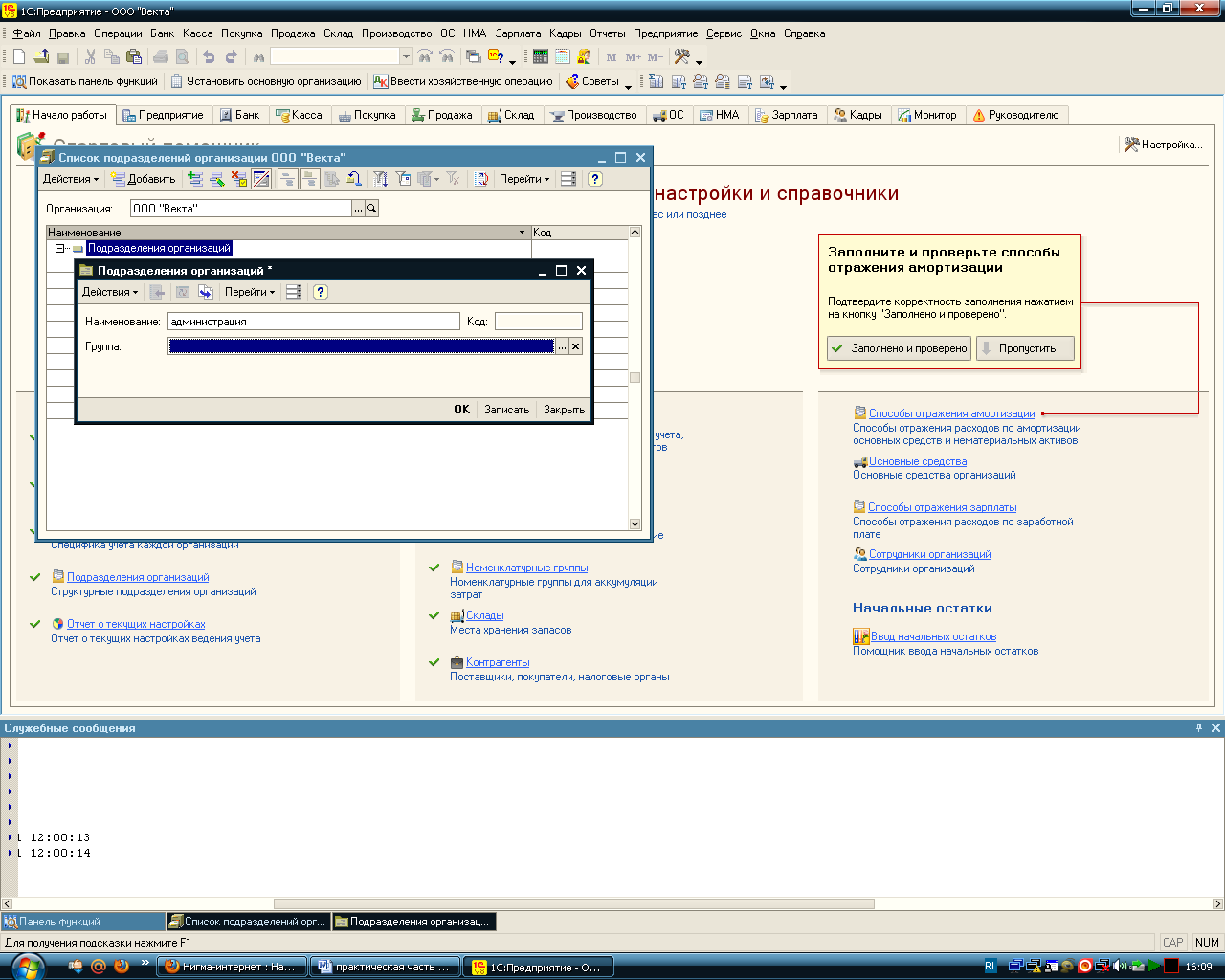Click the add group icon in departments list

tap(195, 179)
